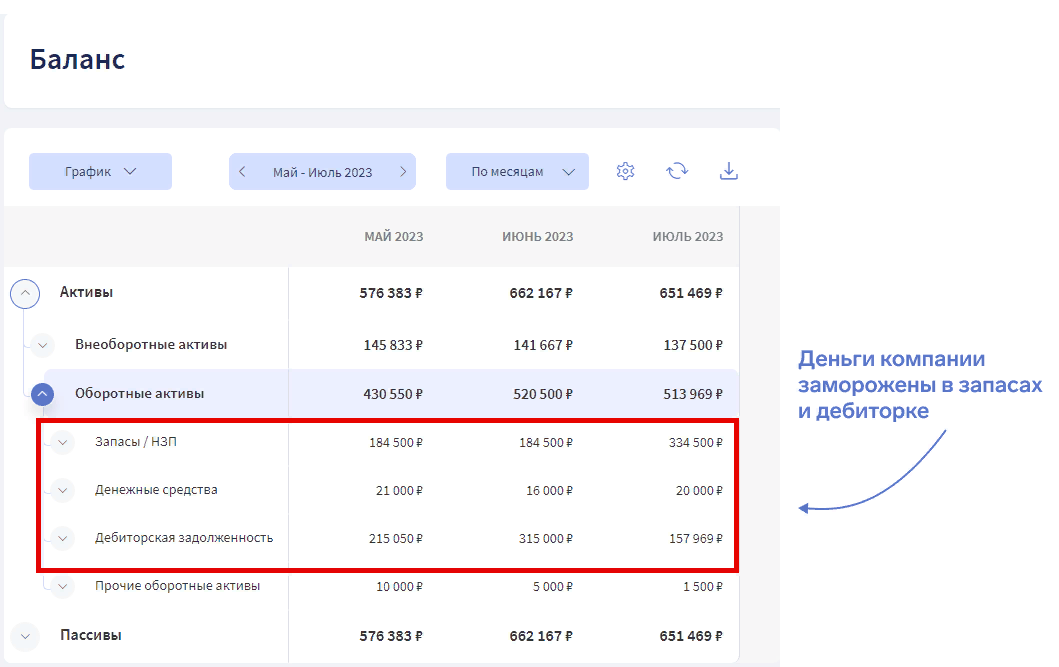This screenshot has width=1059, height=667.
Task: Click the refresh data icon
Action: click(677, 171)
